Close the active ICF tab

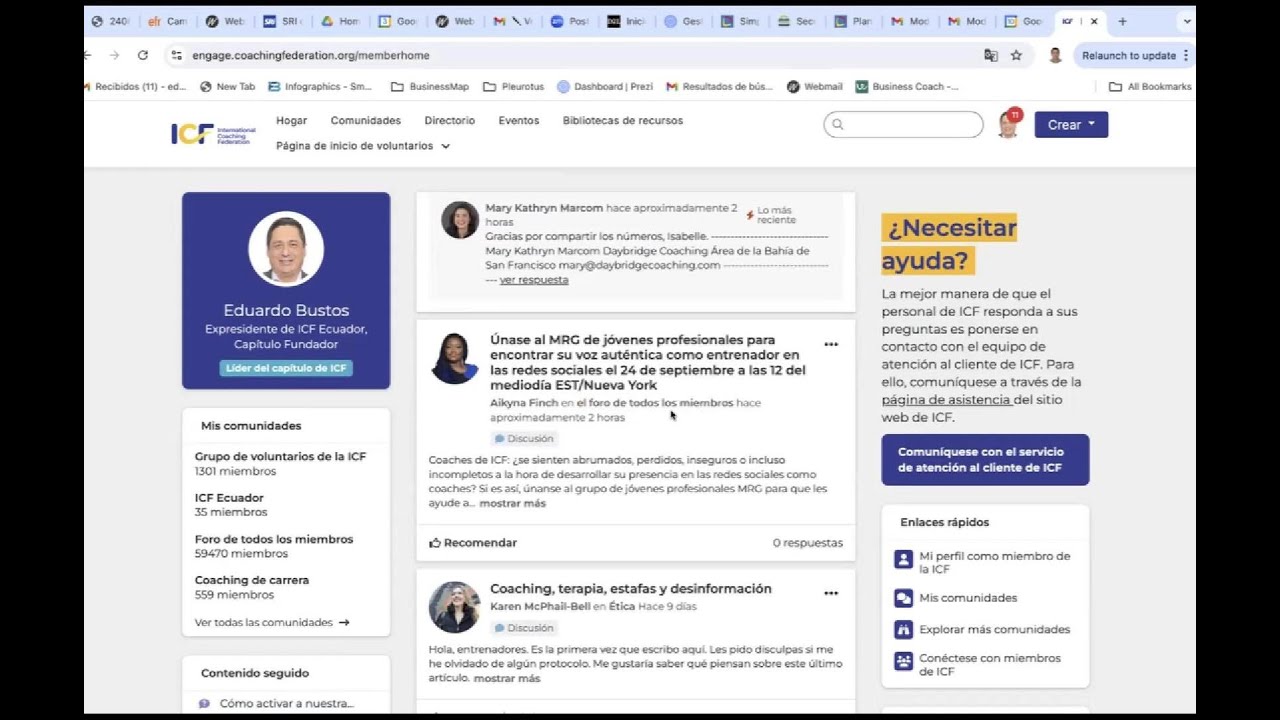coord(1094,21)
